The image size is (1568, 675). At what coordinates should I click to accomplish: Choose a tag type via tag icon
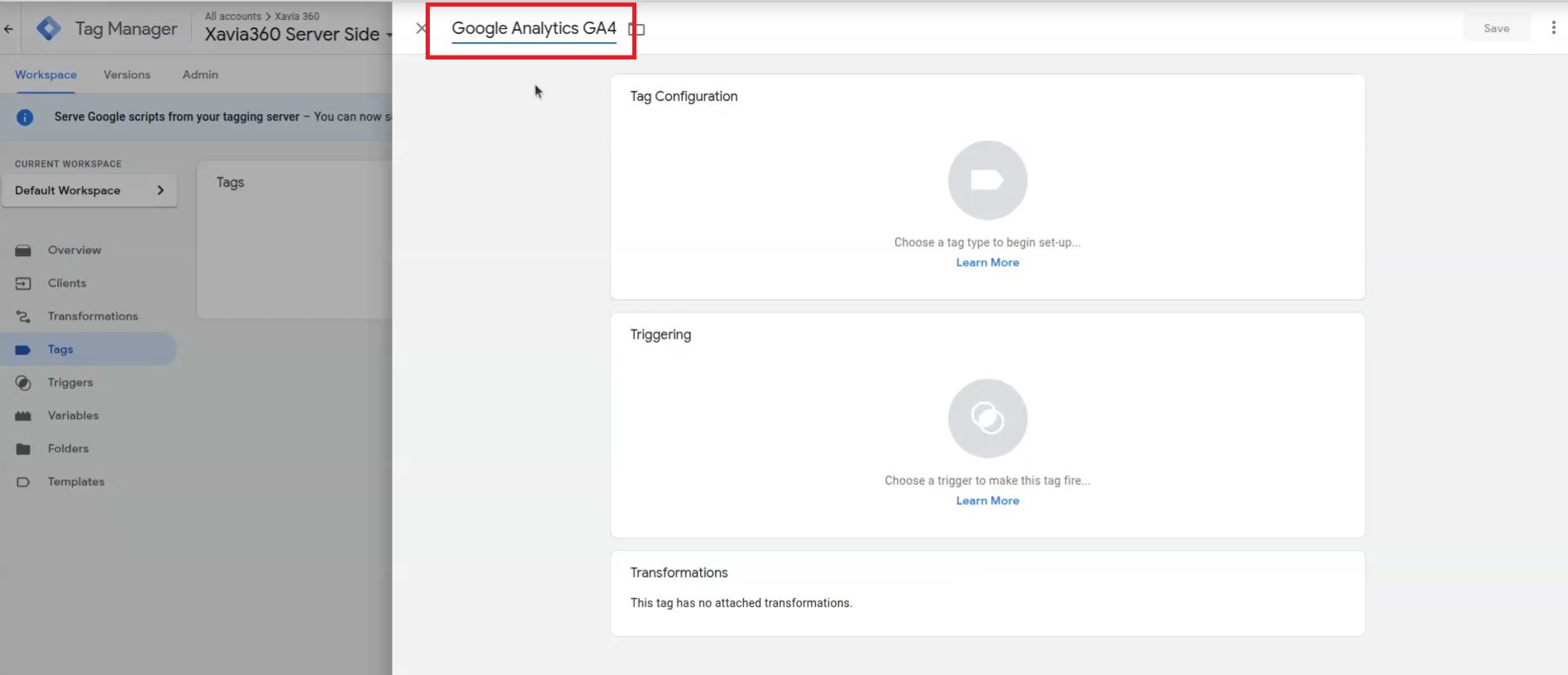[x=988, y=180]
